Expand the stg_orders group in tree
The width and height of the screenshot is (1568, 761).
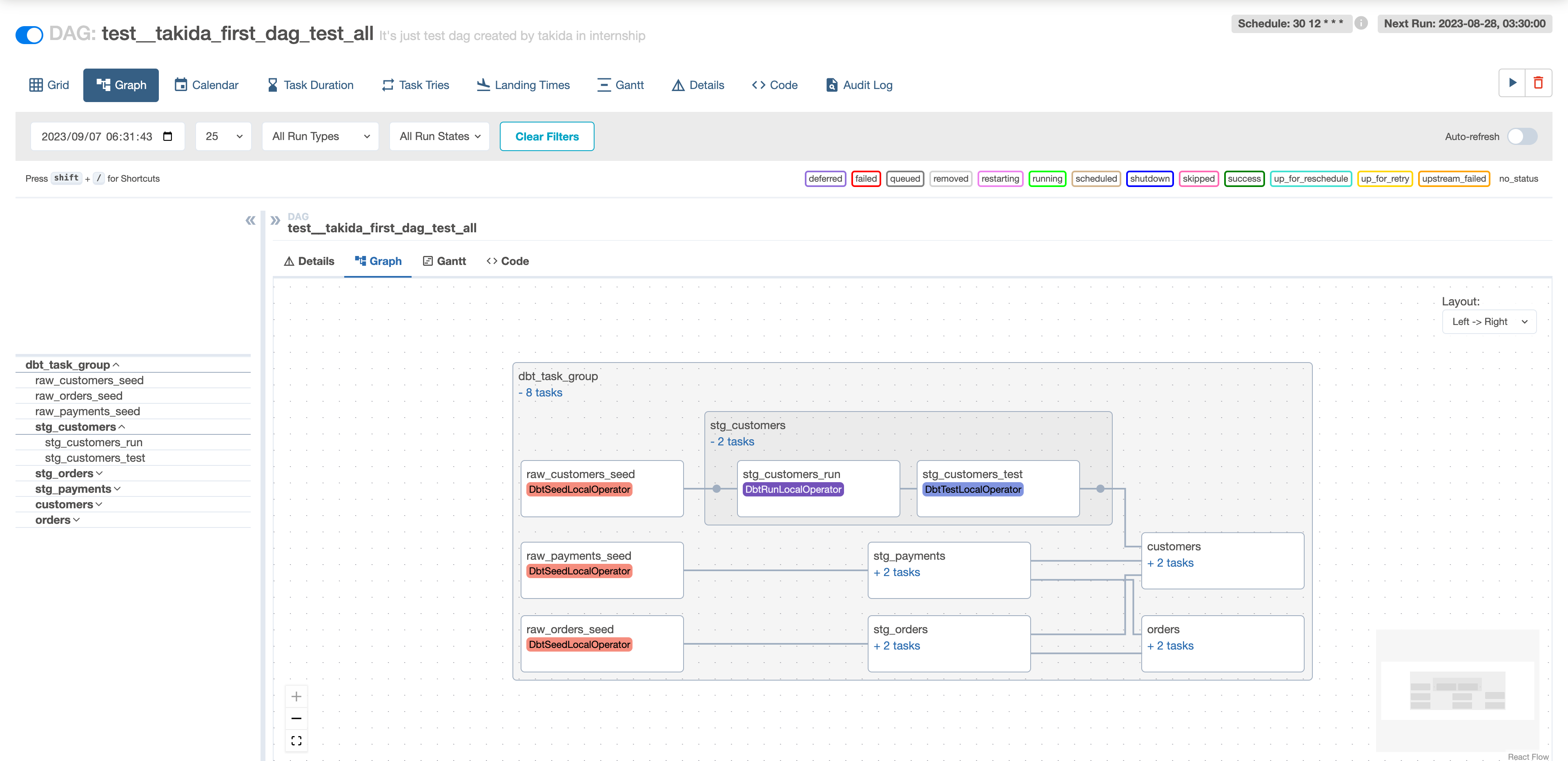click(68, 473)
